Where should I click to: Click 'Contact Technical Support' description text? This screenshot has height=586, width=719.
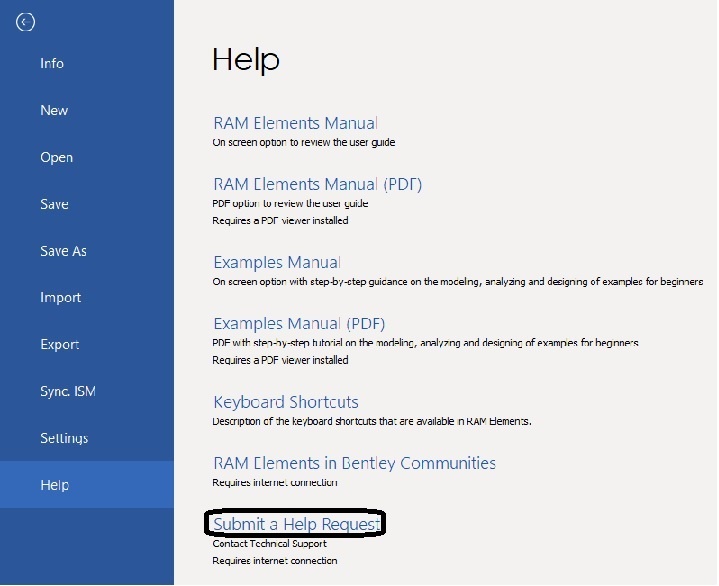(270, 544)
